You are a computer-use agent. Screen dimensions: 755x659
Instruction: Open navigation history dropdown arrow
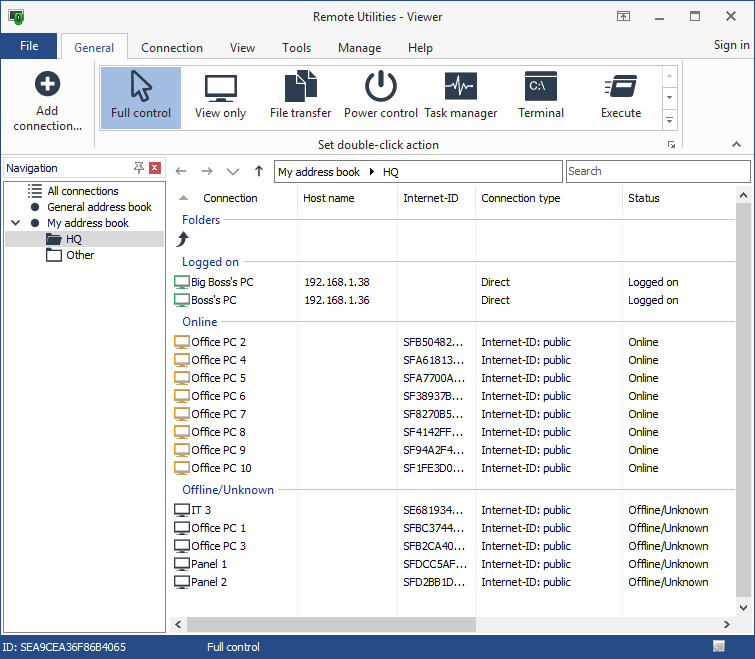[233, 171]
